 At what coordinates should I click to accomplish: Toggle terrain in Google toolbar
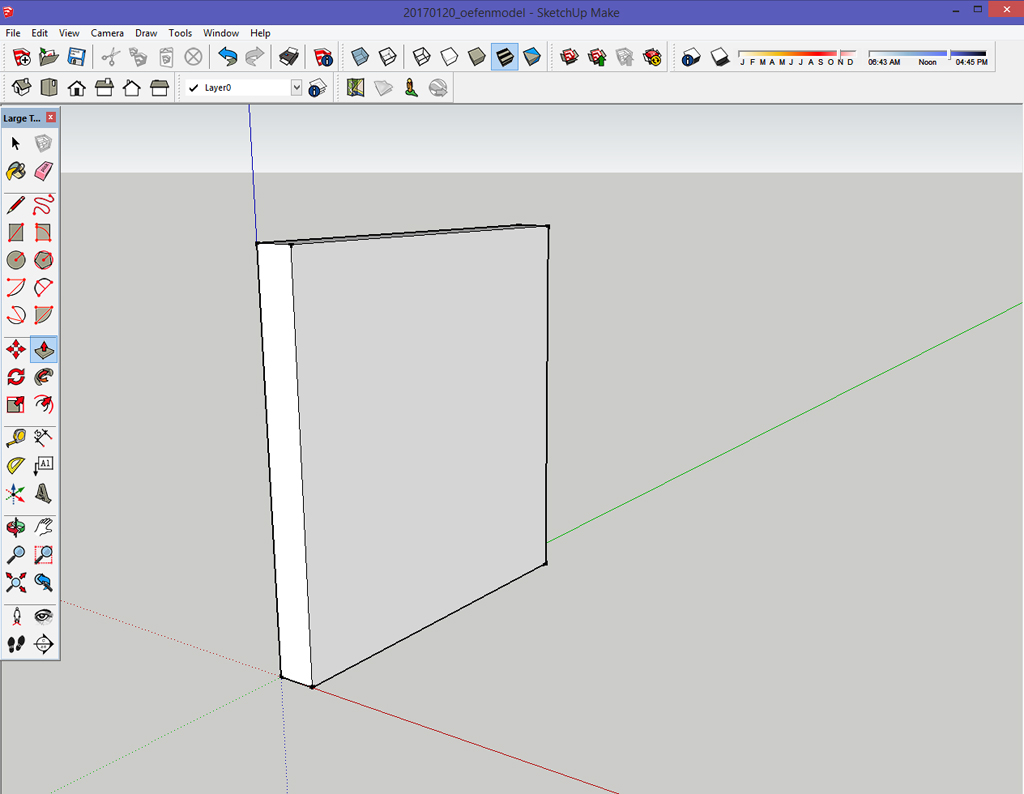383,87
